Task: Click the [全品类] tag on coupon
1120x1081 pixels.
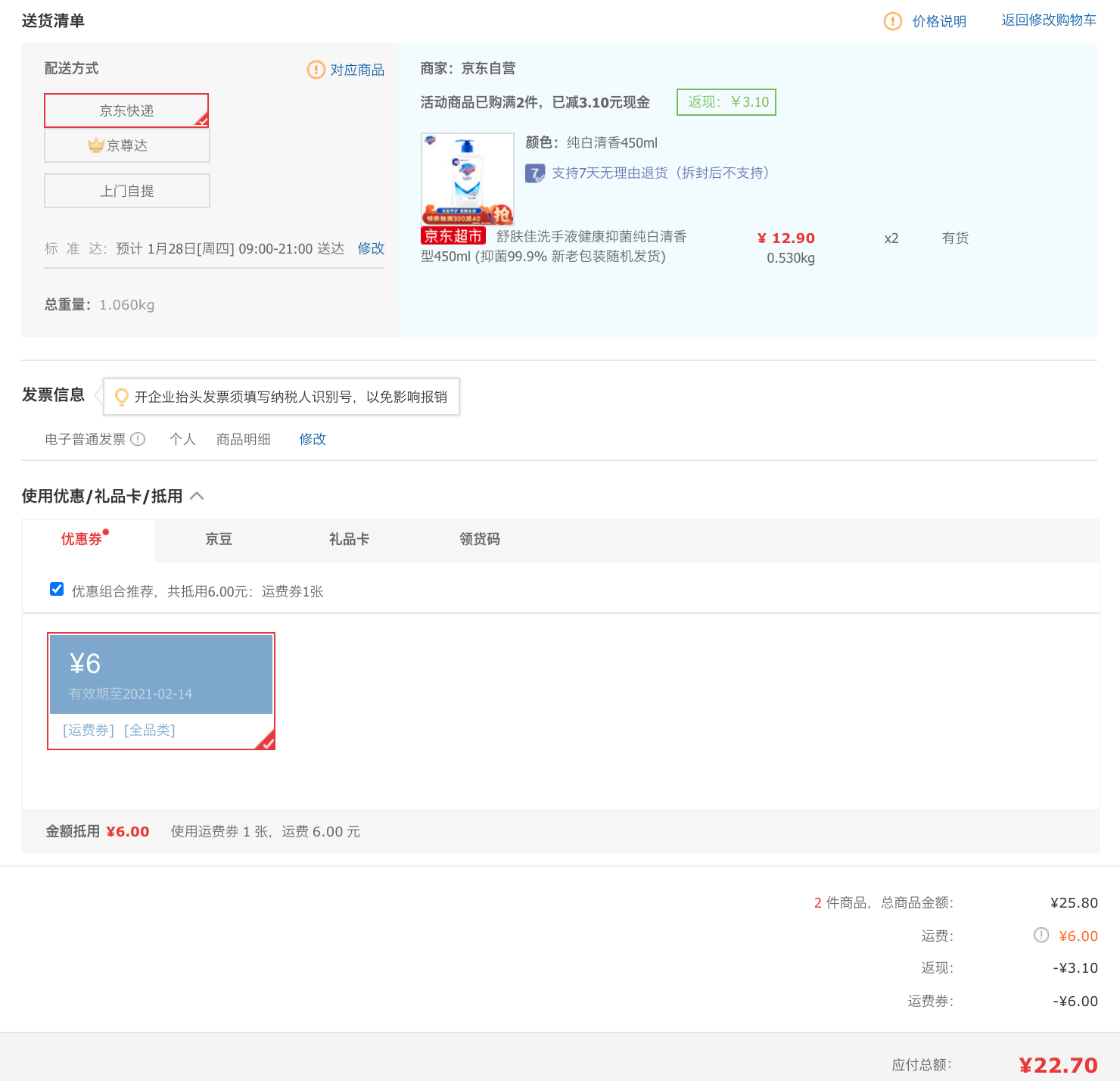Action: 150,730
